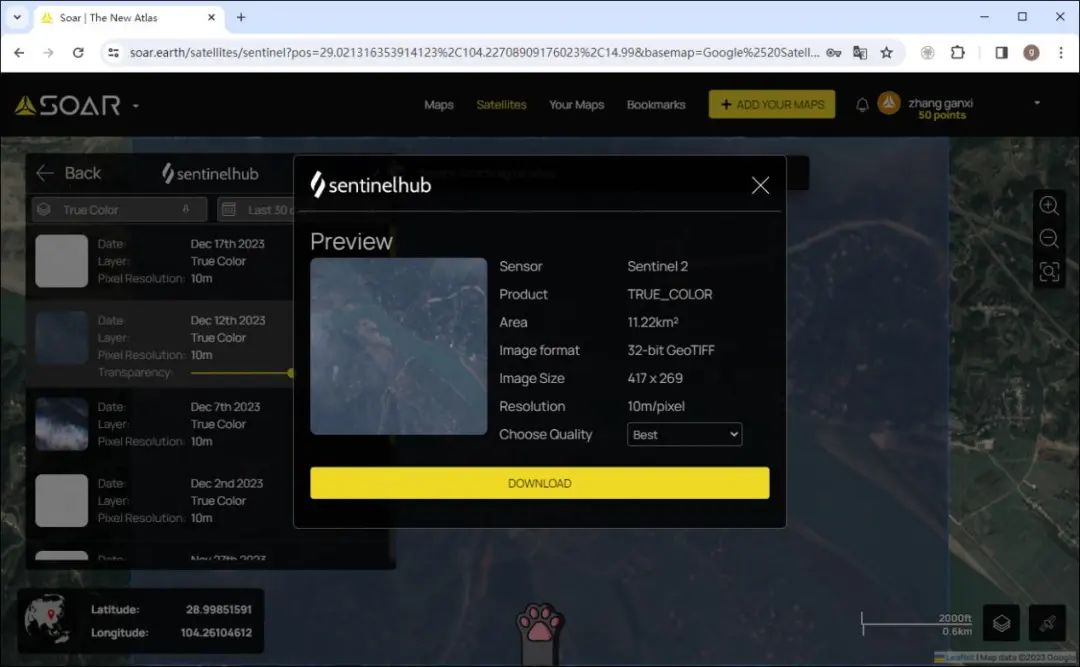Select the Dec 2nd 2023 image thumbnail
The image size is (1080, 667).
[61, 500]
